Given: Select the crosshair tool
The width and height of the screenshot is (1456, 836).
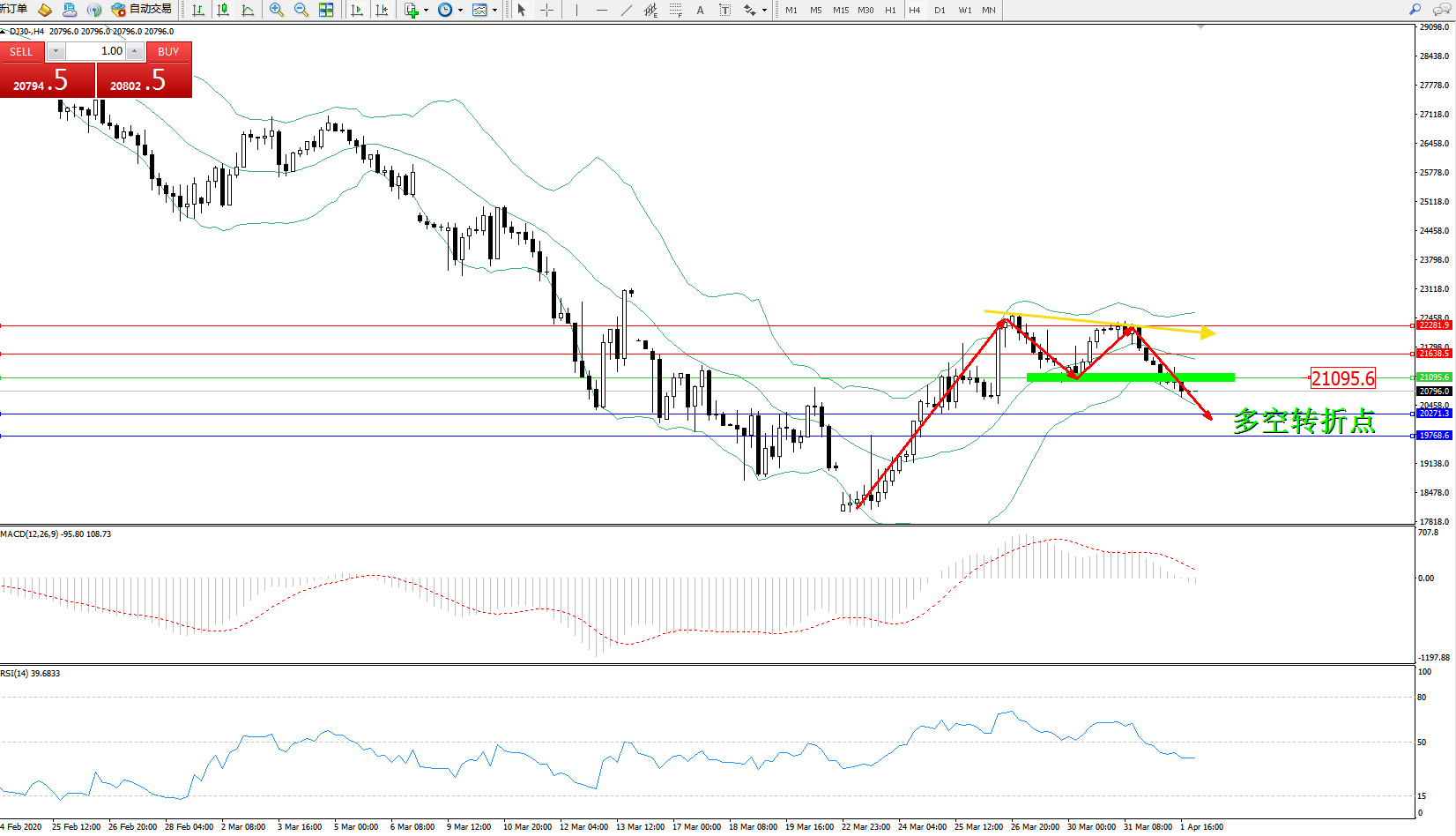Looking at the screenshot, I should pos(546,10).
